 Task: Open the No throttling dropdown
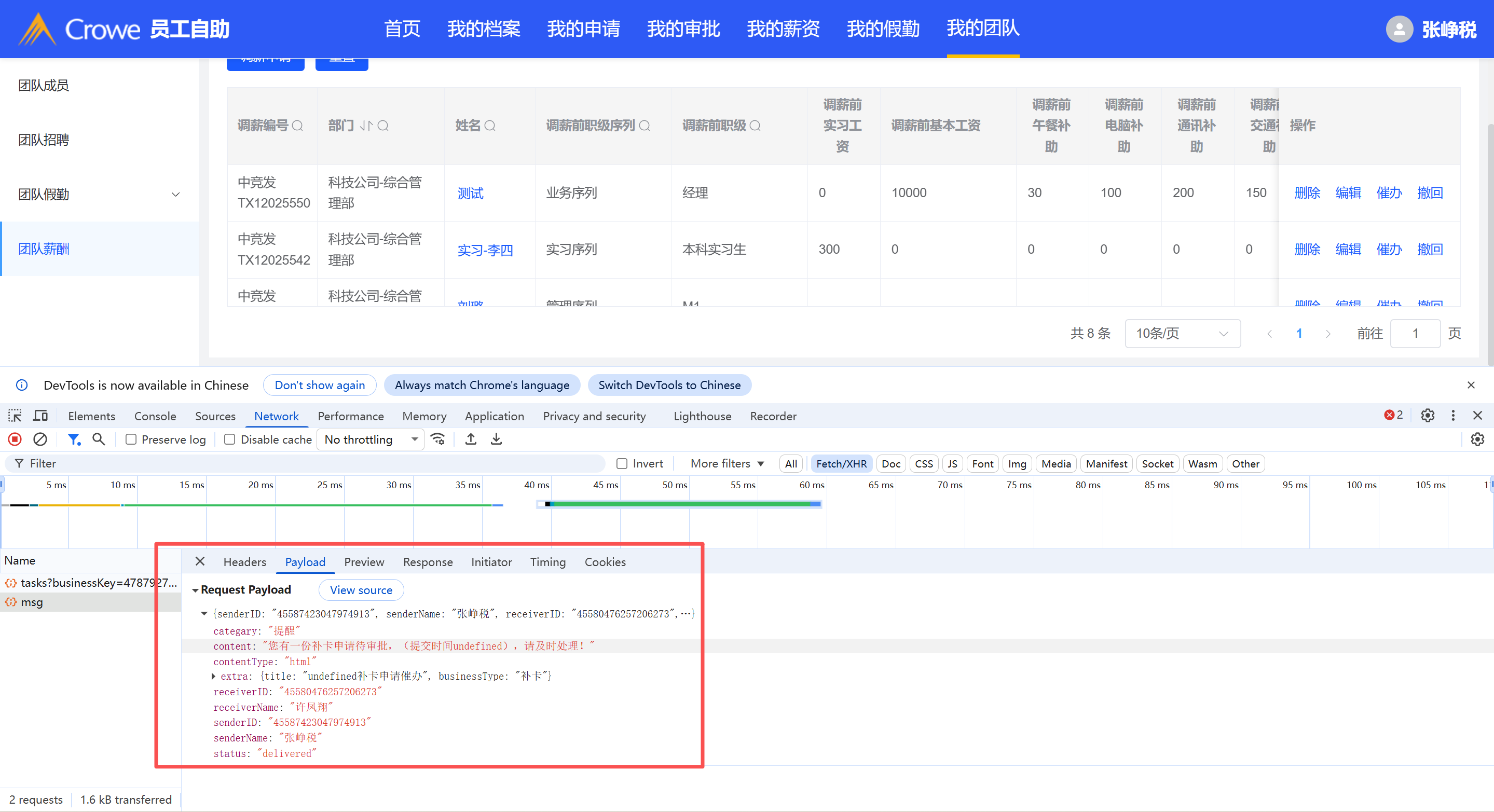click(370, 439)
